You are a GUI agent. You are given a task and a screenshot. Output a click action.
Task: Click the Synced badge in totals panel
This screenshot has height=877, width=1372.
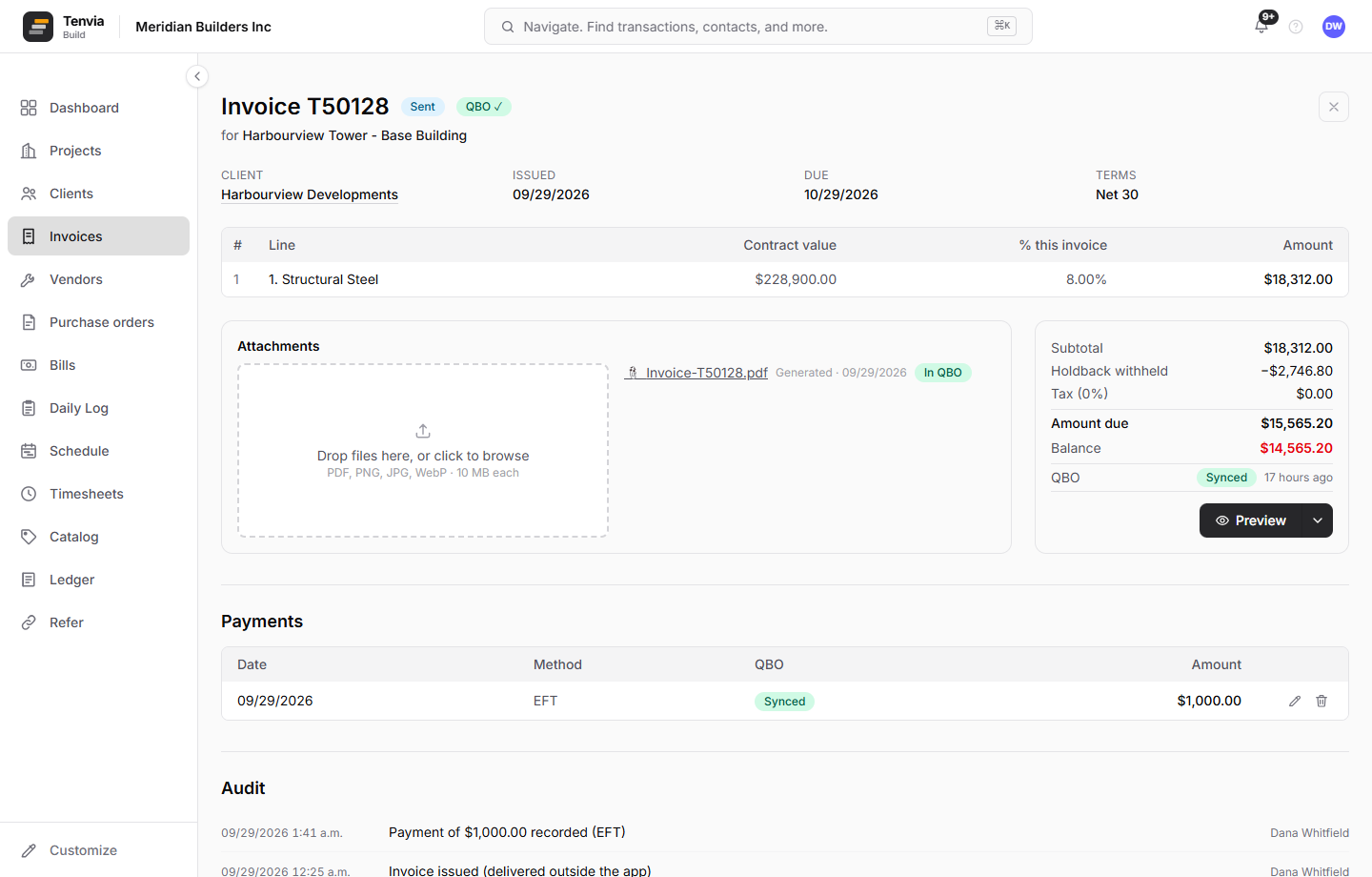point(1226,478)
